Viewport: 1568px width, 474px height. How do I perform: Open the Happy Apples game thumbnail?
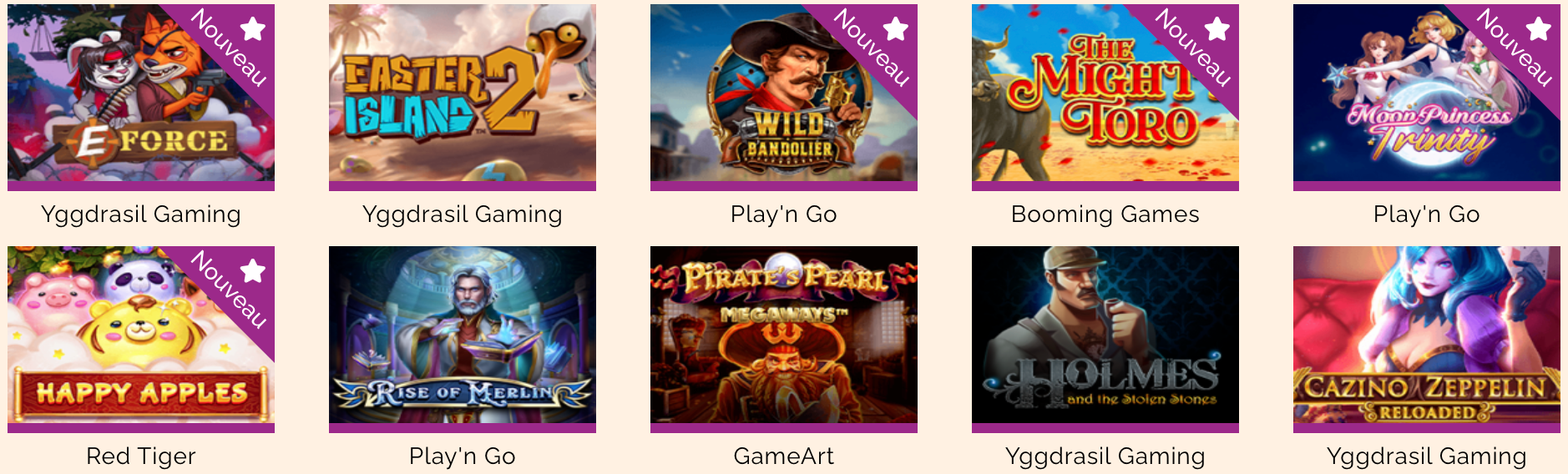tap(141, 335)
